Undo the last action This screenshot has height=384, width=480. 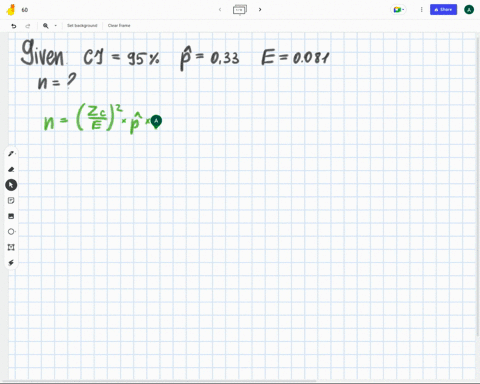tap(14, 26)
